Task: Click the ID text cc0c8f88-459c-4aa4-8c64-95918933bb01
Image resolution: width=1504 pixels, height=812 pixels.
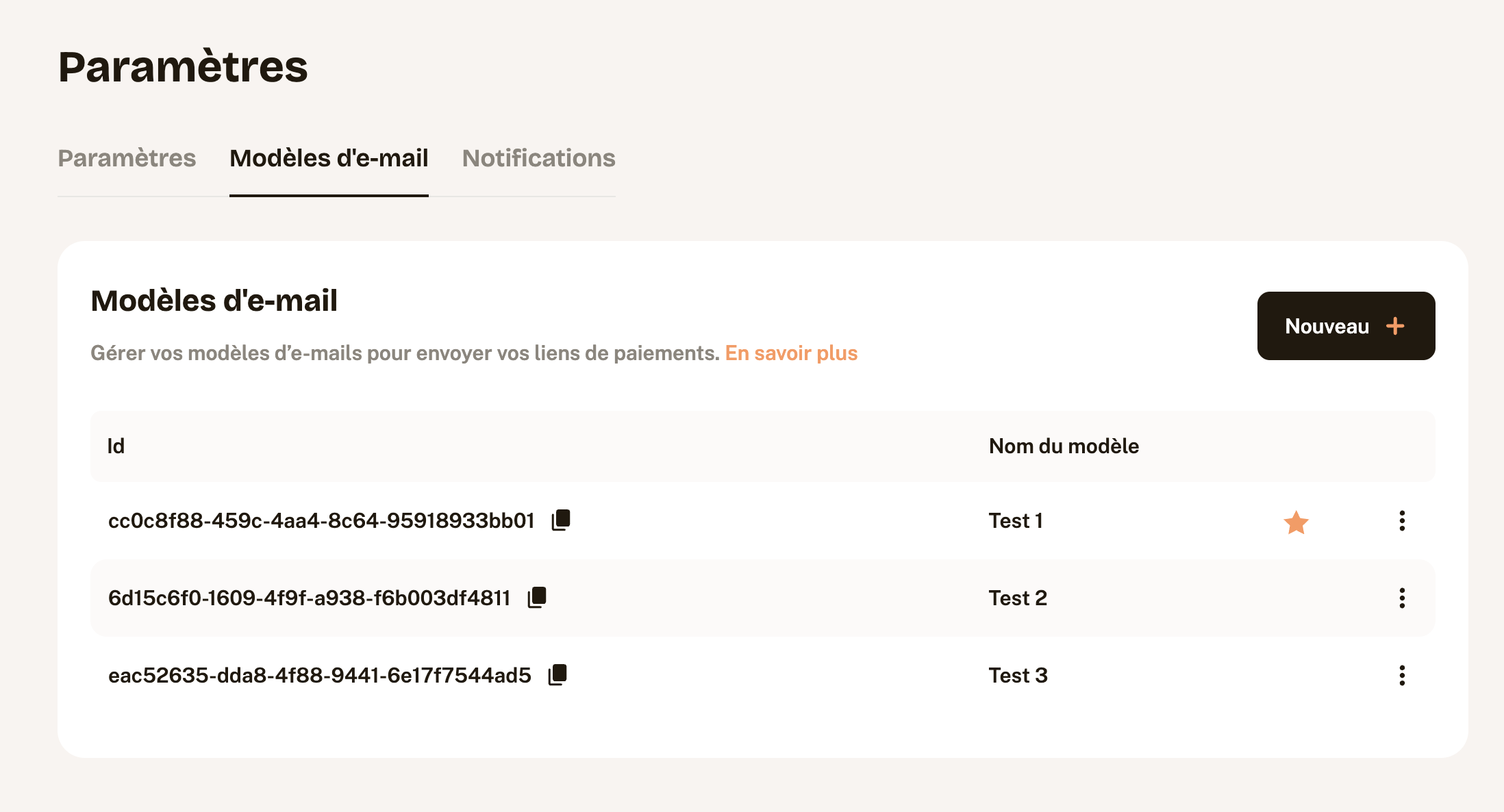Action: (x=321, y=521)
